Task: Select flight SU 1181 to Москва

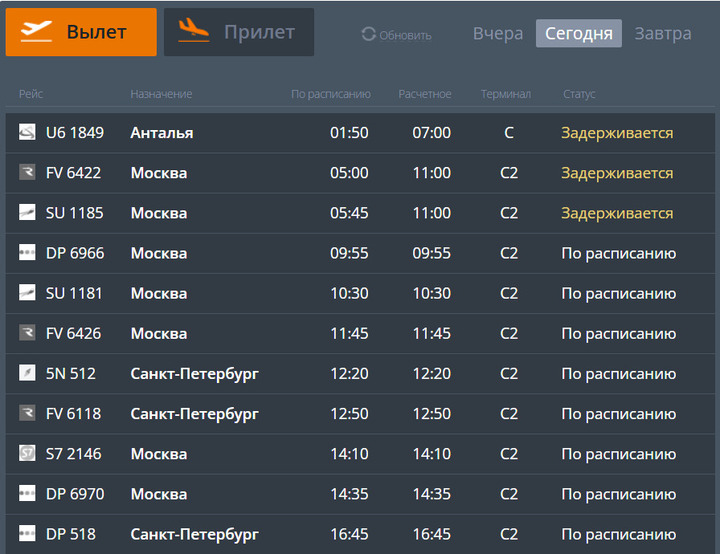Action: (x=360, y=293)
